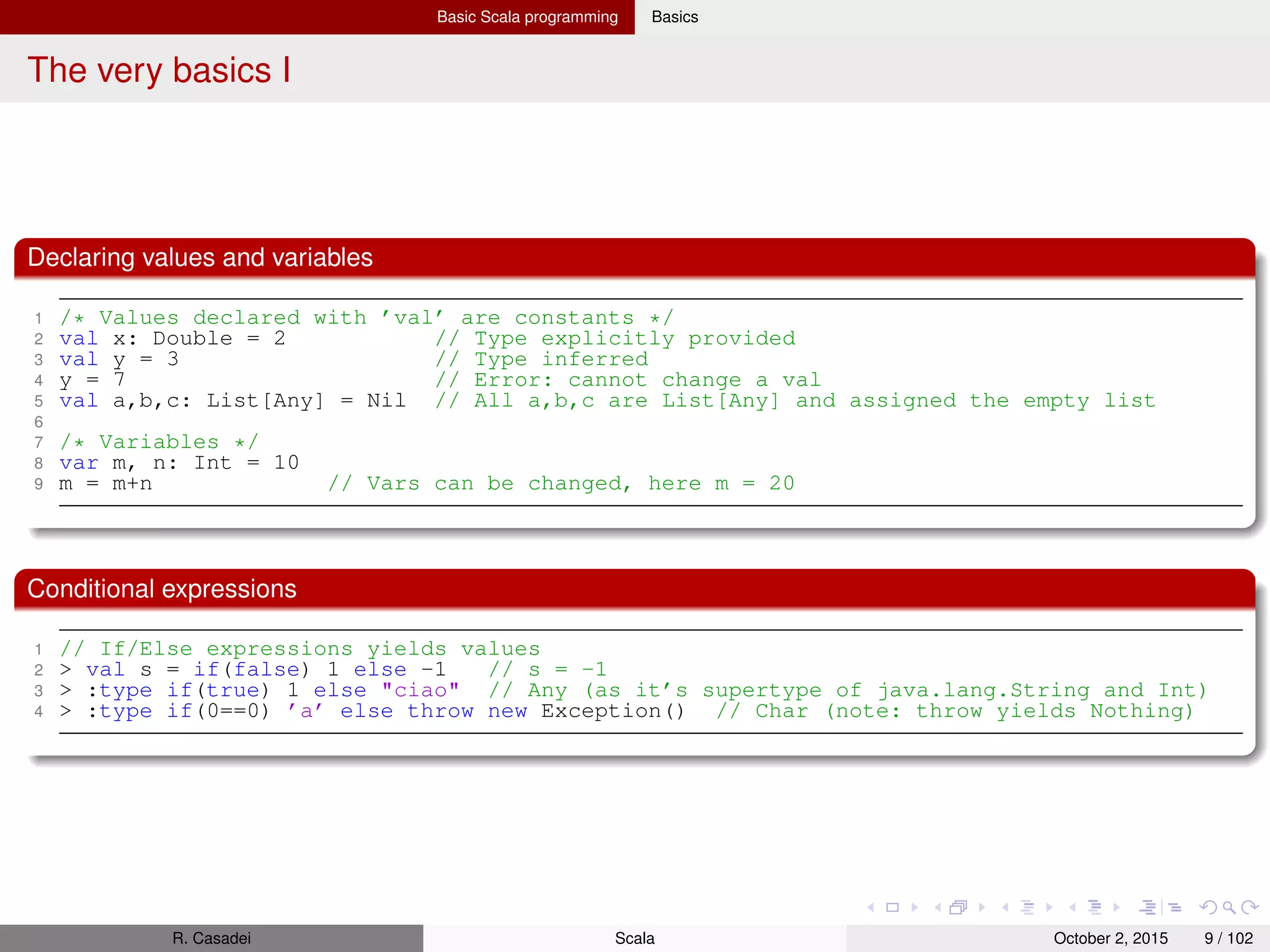Click the section navigation icon
The height and width of the screenshot is (952, 1270).
tap(1095, 907)
